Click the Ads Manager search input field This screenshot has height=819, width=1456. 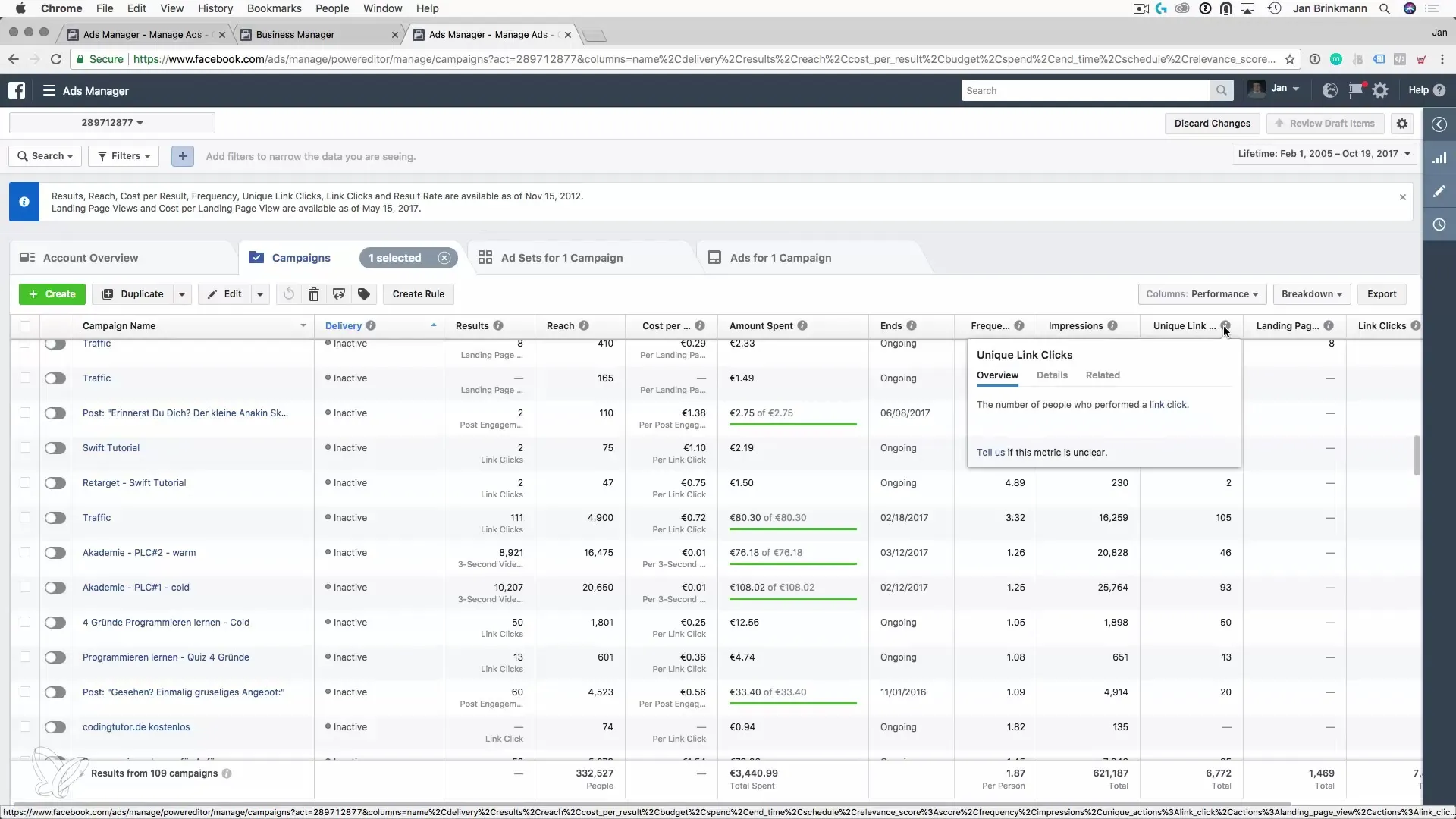click(x=1086, y=90)
